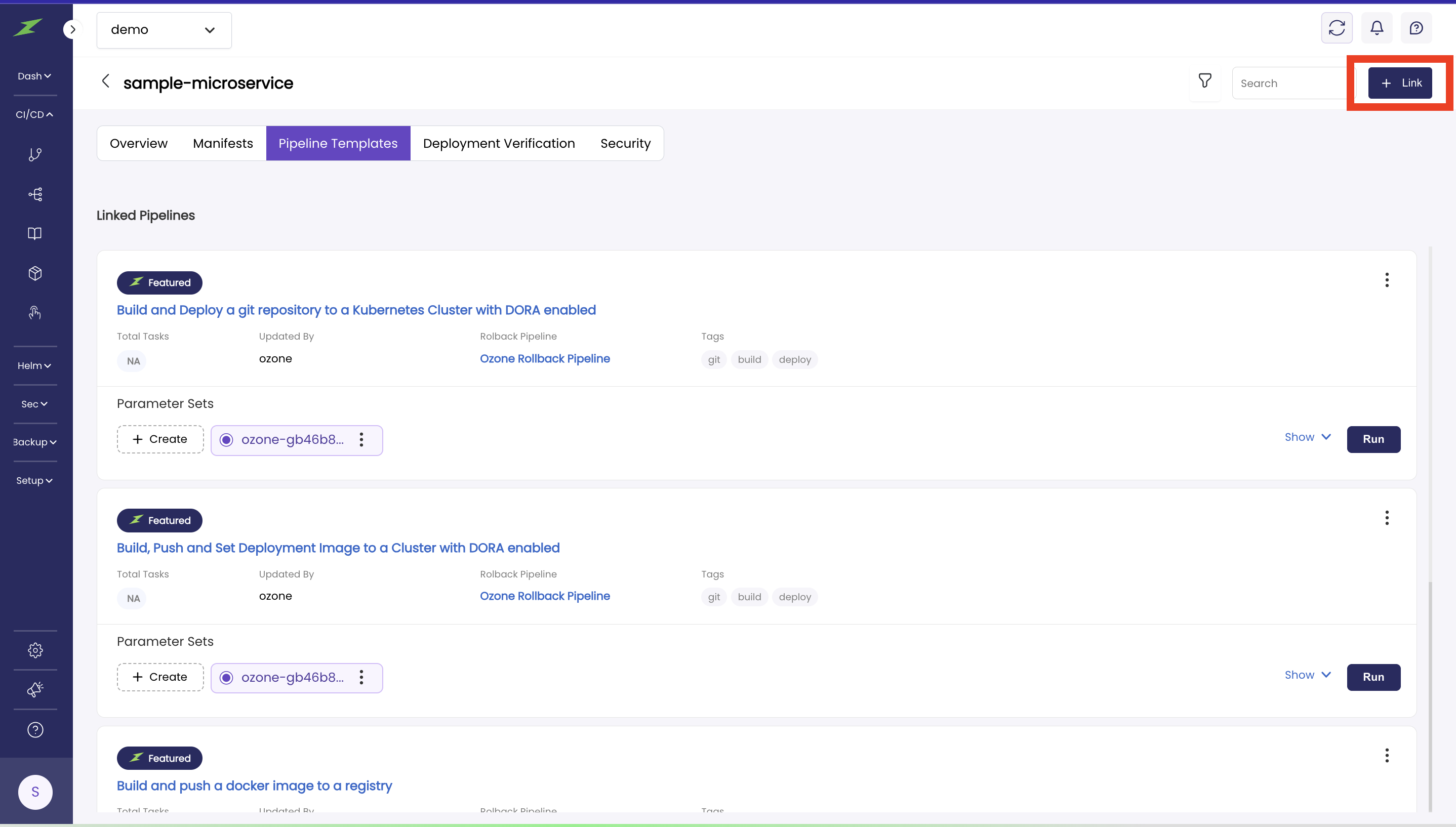Select ozone-gb46b8 radio in second pipeline
1456x827 pixels.
pos(226,678)
